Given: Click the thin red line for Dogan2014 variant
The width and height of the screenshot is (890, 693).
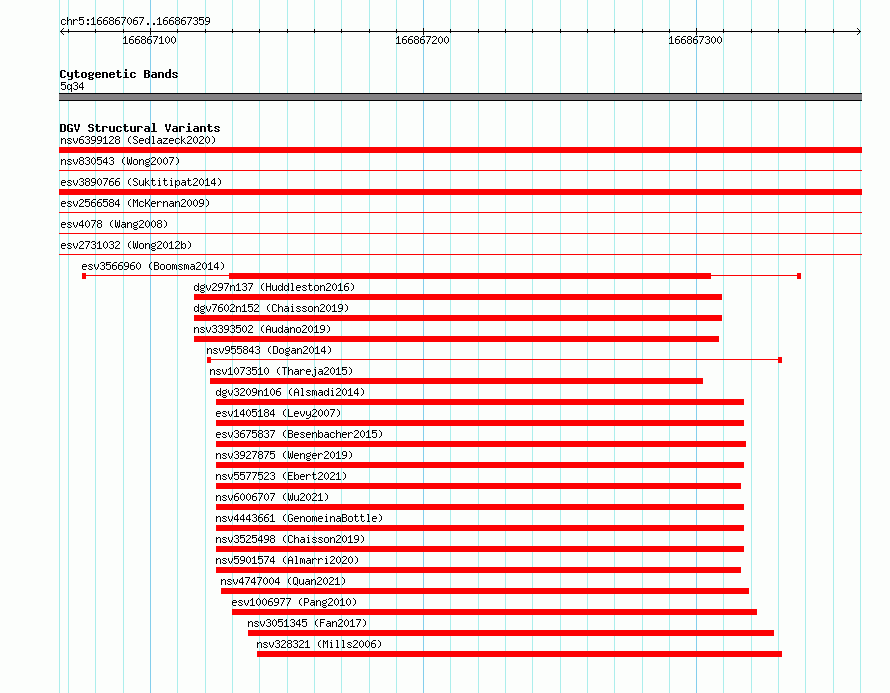Looking at the screenshot, I should (x=494, y=360).
